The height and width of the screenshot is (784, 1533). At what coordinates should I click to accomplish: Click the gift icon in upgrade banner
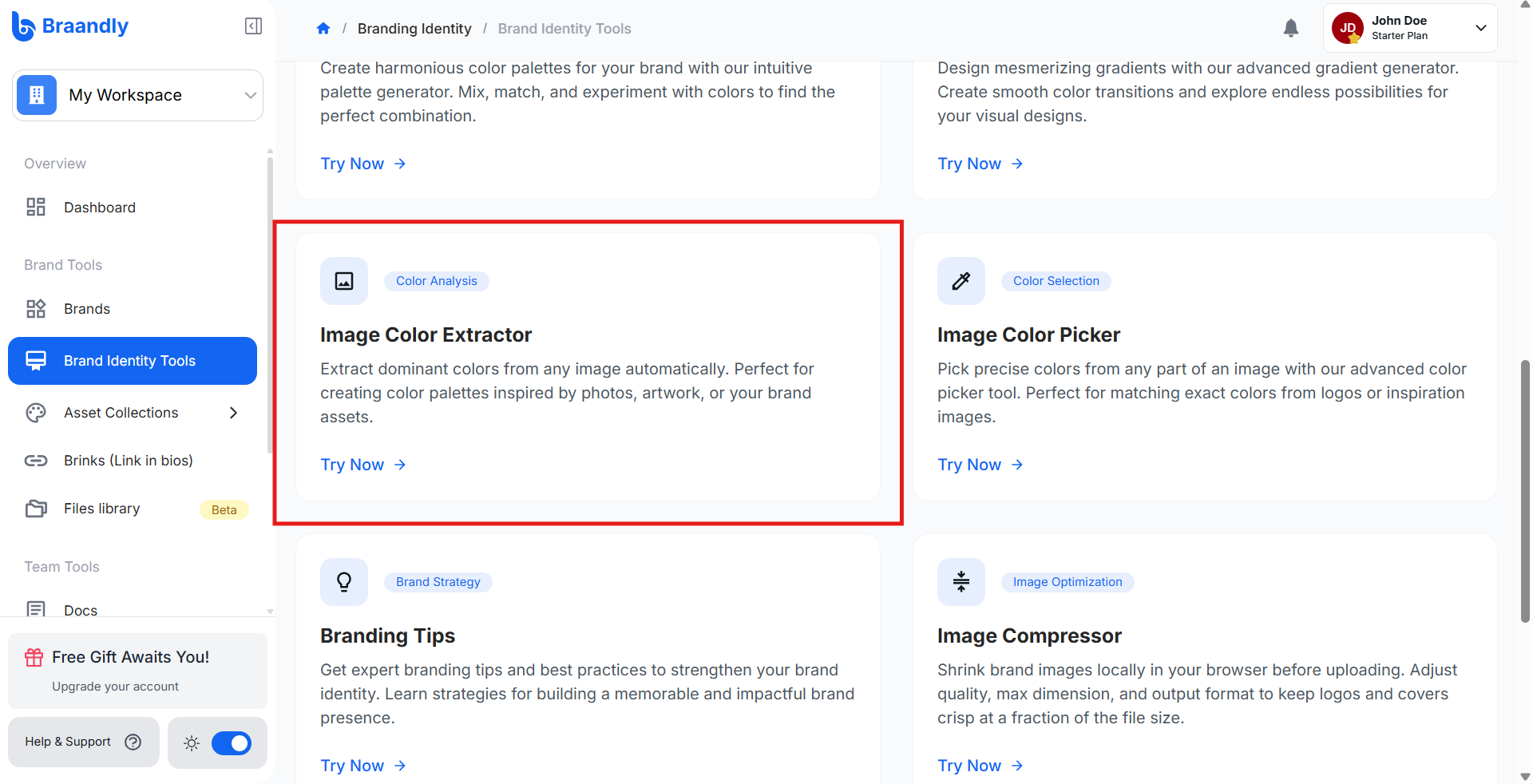(34, 657)
